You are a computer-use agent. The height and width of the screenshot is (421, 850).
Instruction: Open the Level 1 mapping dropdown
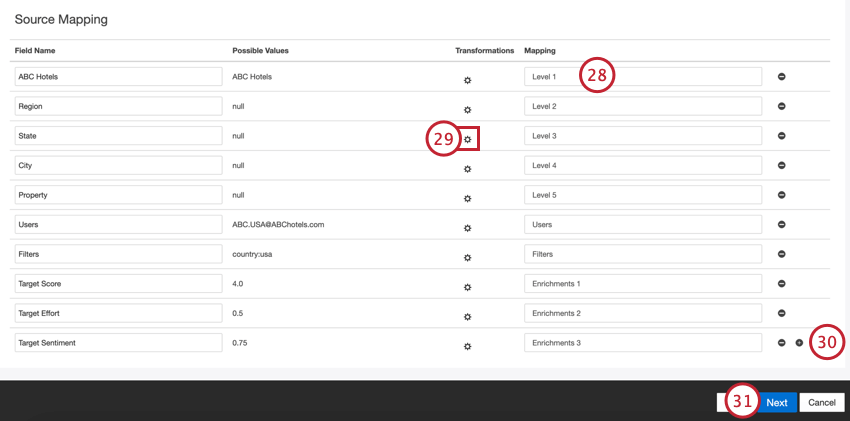coord(643,76)
